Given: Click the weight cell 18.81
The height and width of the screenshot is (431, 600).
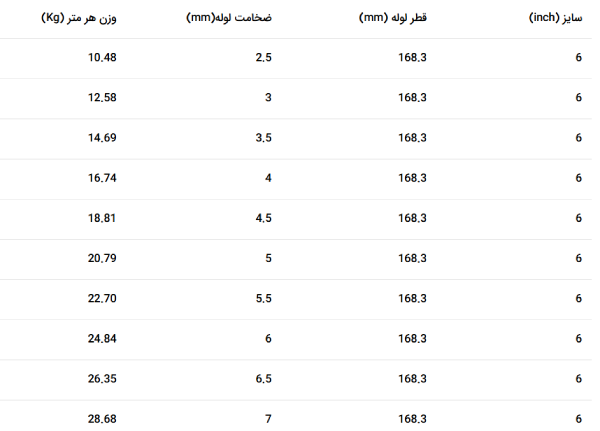Looking at the screenshot, I should 102,218.
